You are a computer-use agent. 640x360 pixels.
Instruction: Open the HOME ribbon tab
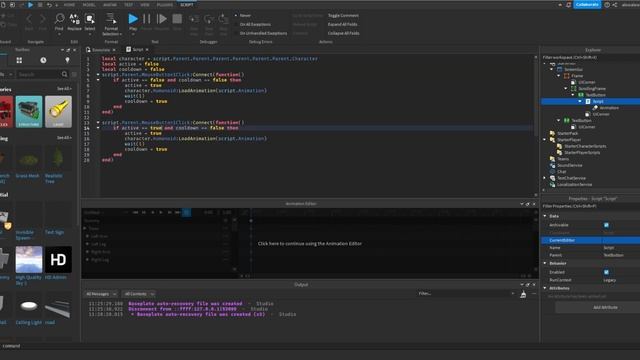pyautogui.click(x=69, y=4)
